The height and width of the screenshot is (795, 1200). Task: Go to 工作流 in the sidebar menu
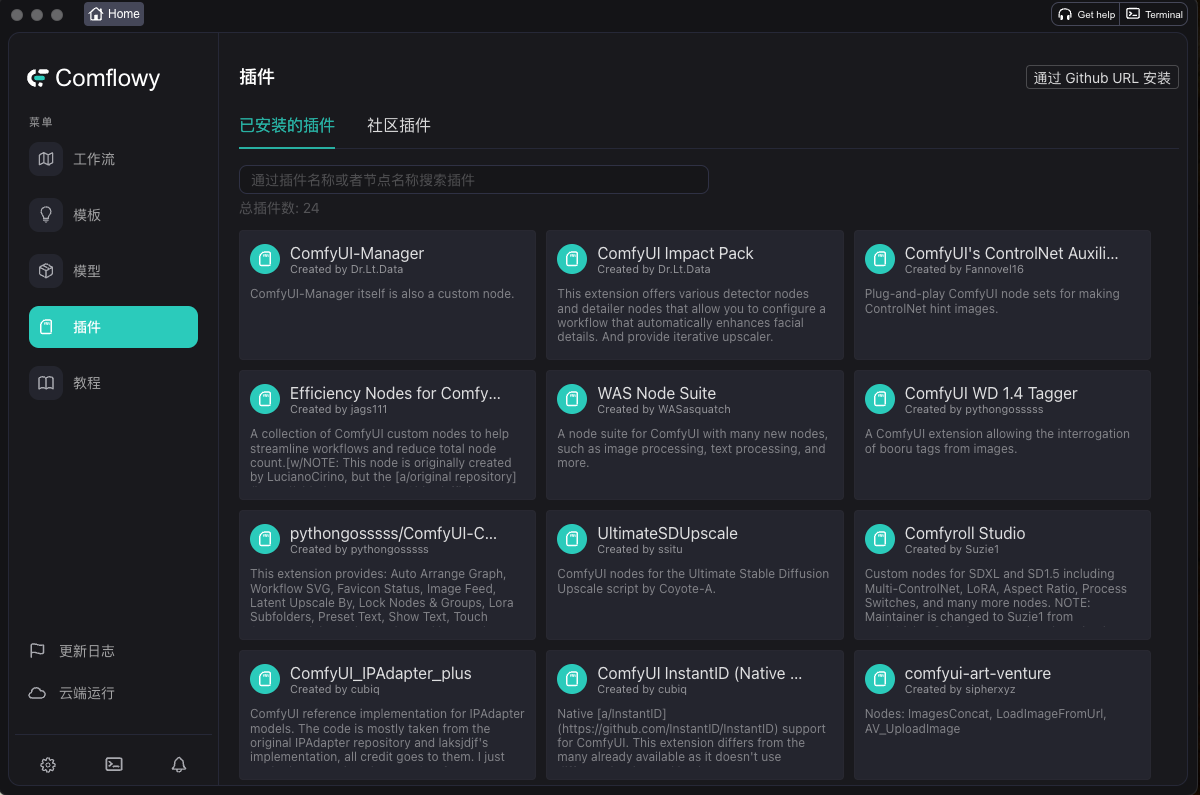[113, 159]
